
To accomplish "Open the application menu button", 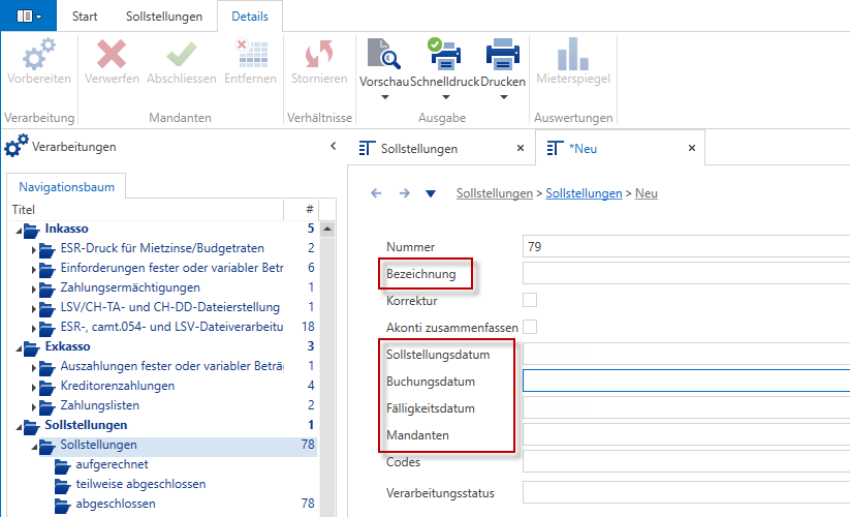I will tap(28, 16).
